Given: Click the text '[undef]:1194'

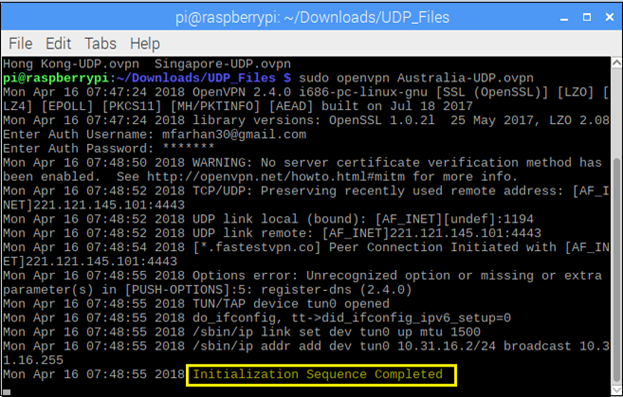Looking at the screenshot, I should coord(488,219).
